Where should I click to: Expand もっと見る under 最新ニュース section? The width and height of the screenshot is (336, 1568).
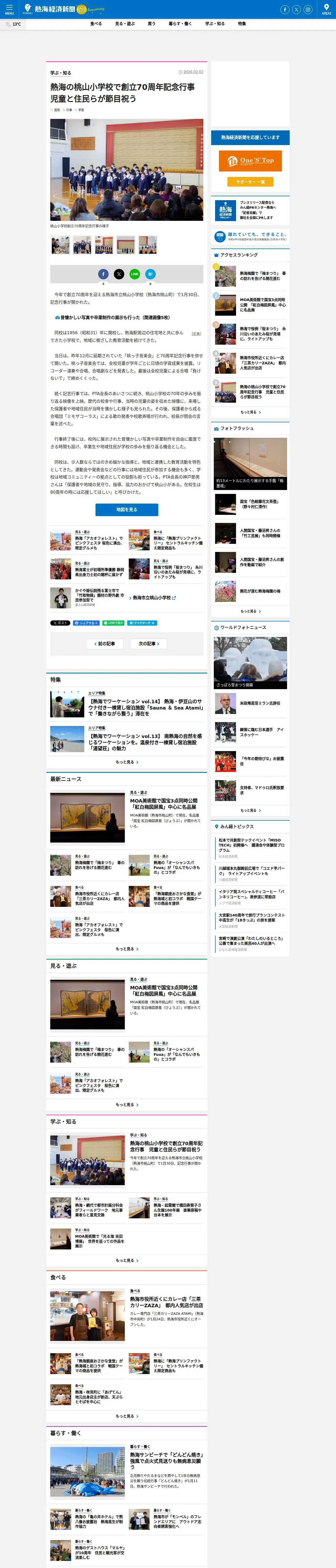[x=127, y=949]
